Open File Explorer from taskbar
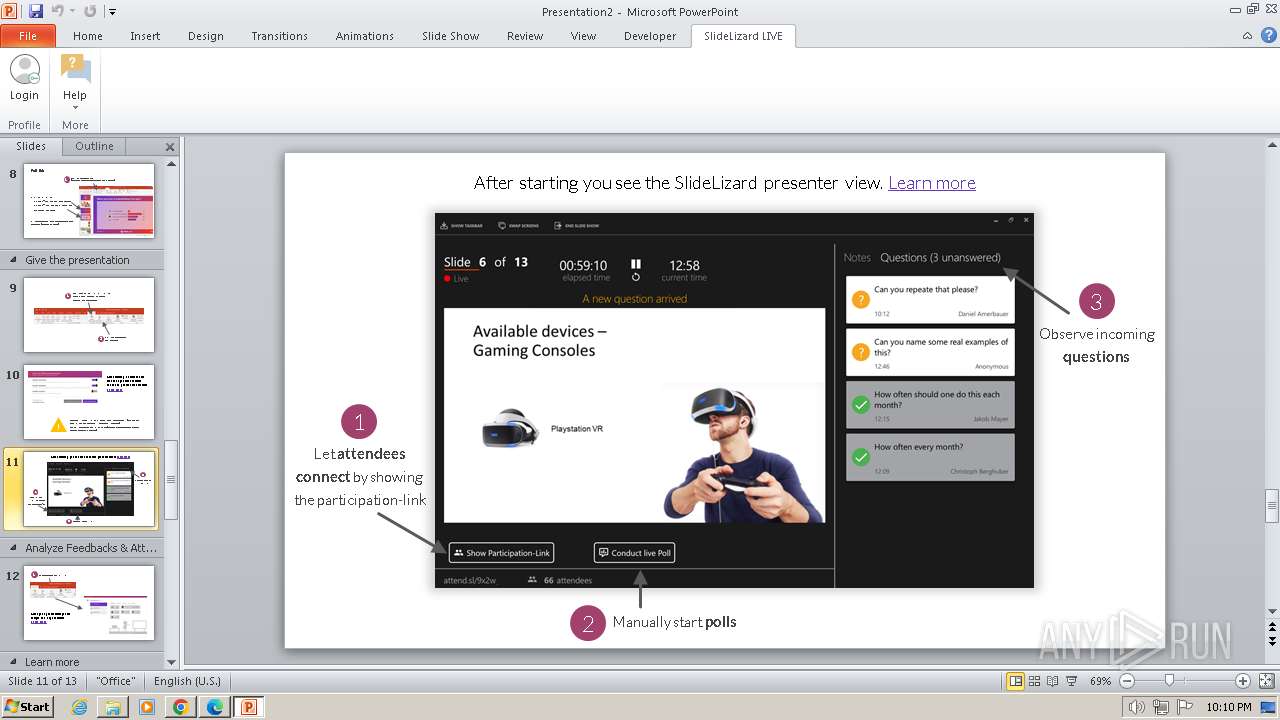The image size is (1280, 720). (x=113, y=707)
